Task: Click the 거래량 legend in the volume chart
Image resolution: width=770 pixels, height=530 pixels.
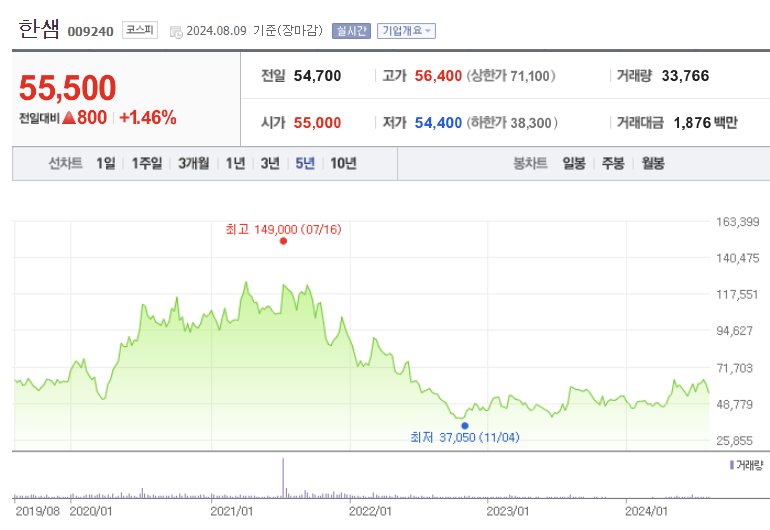Action: [746, 465]
